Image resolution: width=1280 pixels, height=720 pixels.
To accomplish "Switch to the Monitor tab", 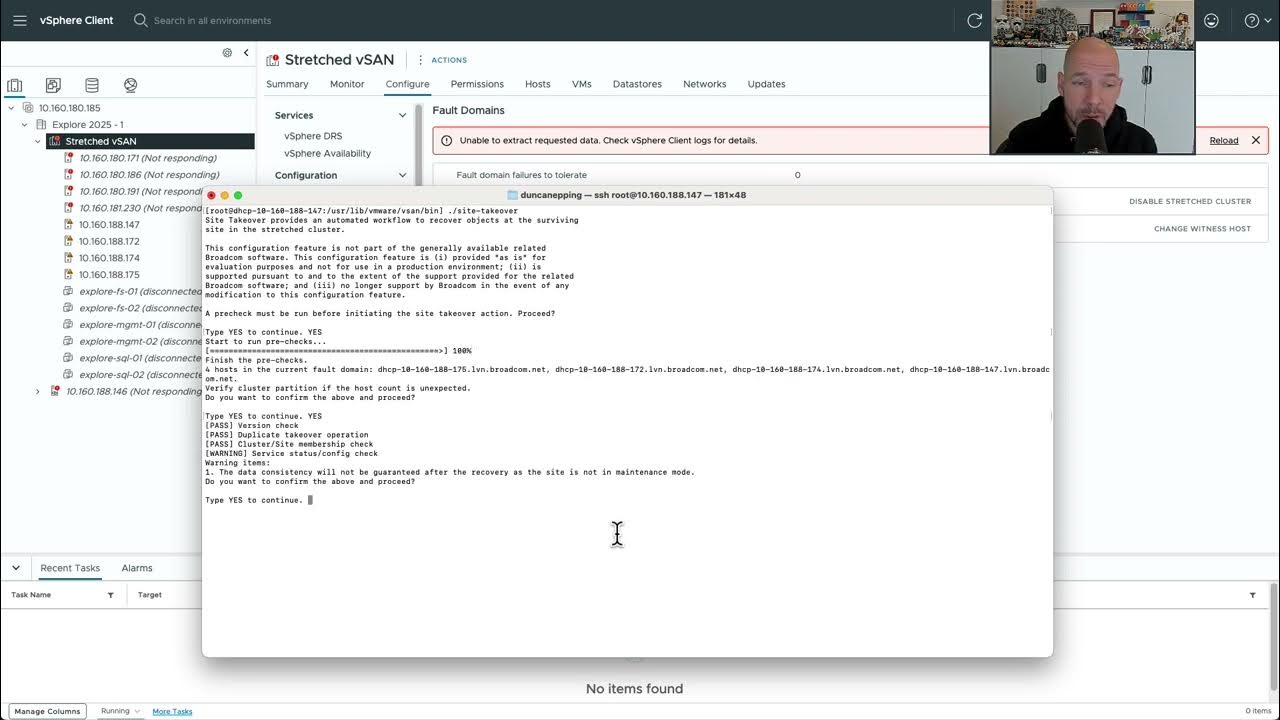I will click(x=347, y=84).
